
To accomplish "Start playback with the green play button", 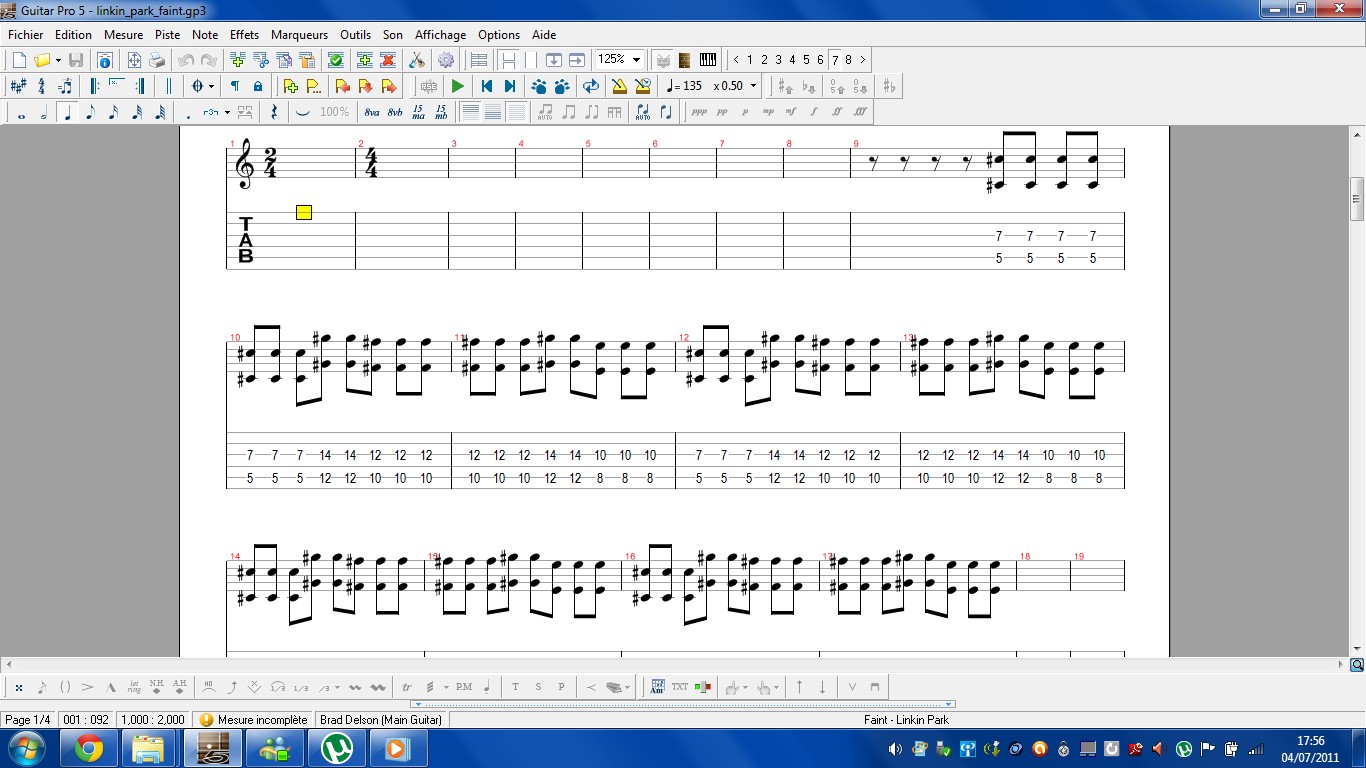I will point(458,86).
